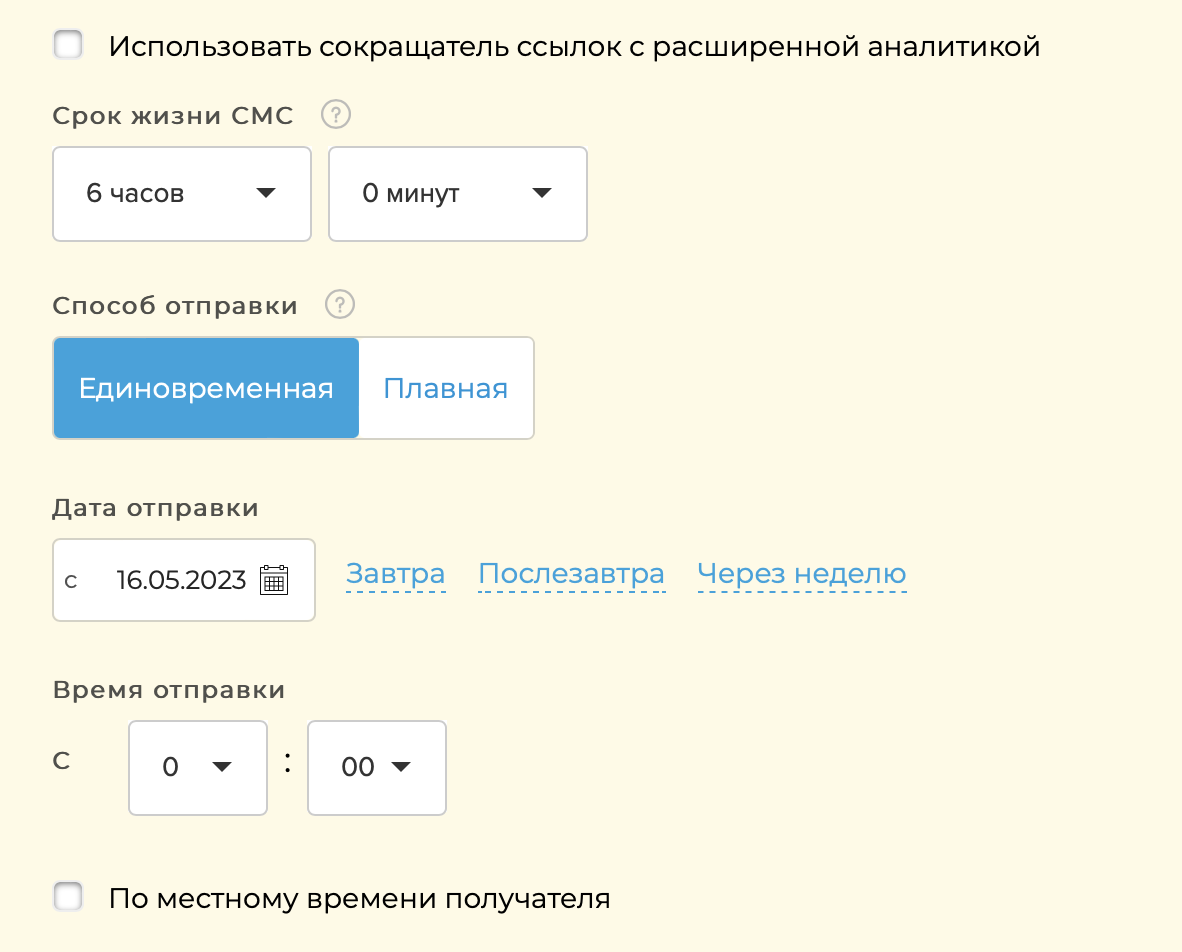Viewport: 1182px width, 952px height.
Task: Click the По местному времени получателя label text
Action: point(359,898)
